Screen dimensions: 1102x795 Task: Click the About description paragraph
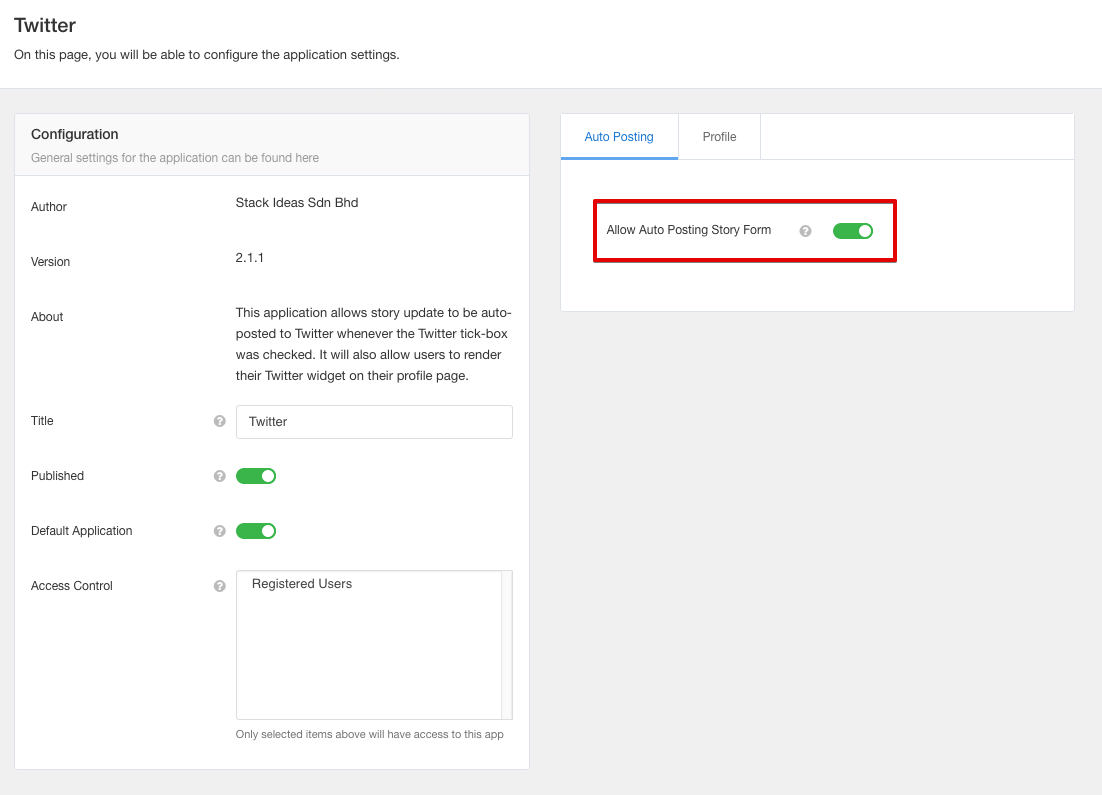(373, 344)
